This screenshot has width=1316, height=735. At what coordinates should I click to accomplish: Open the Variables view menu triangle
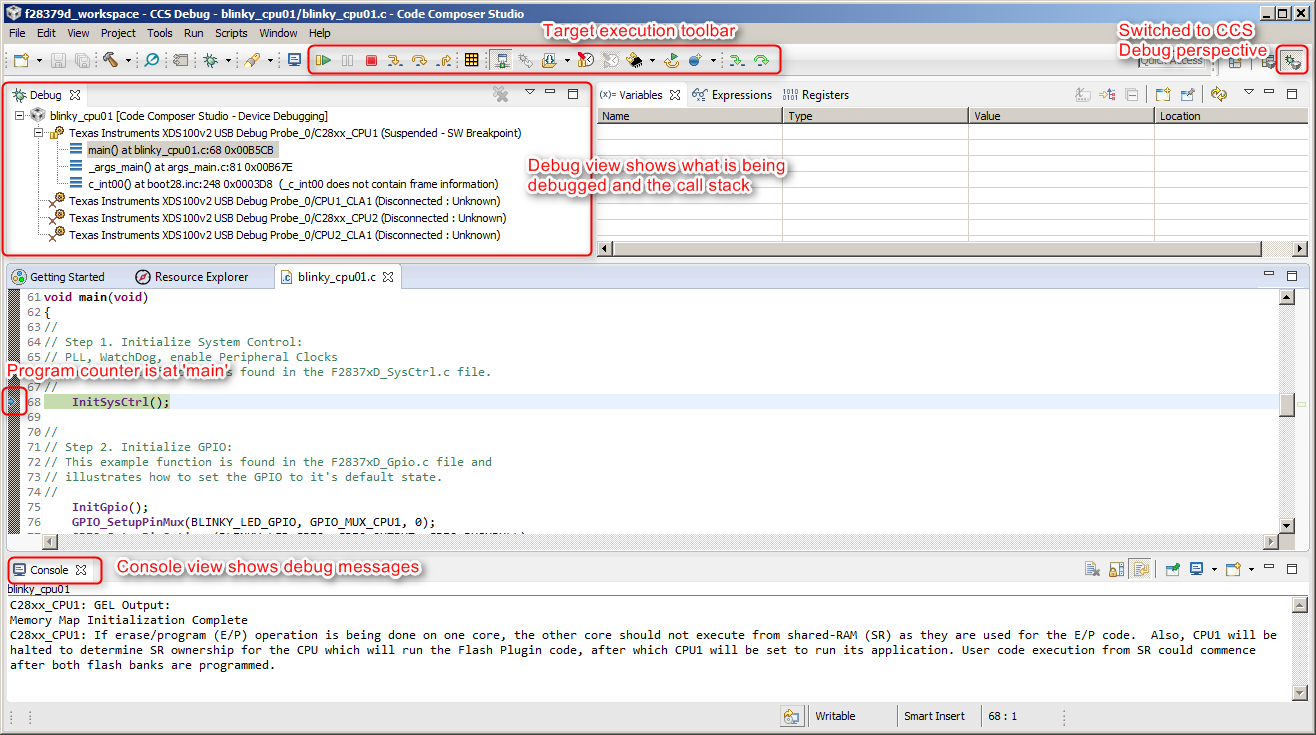[1249, 92]
